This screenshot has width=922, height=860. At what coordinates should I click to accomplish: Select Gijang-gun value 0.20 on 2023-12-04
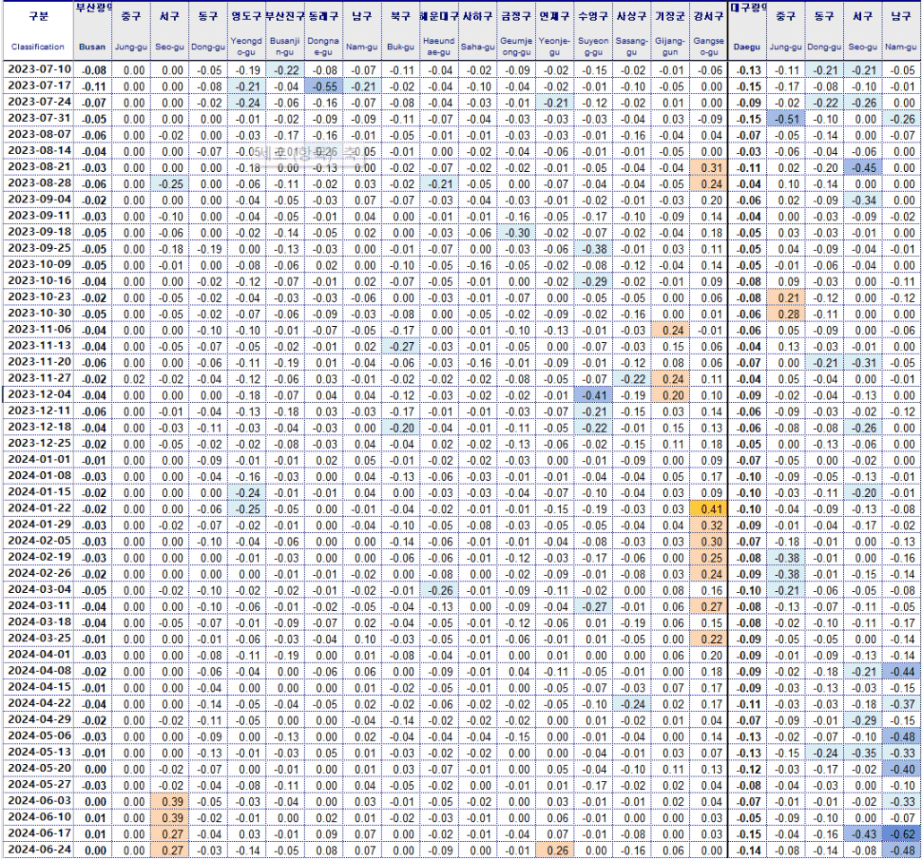click(670, 395)
